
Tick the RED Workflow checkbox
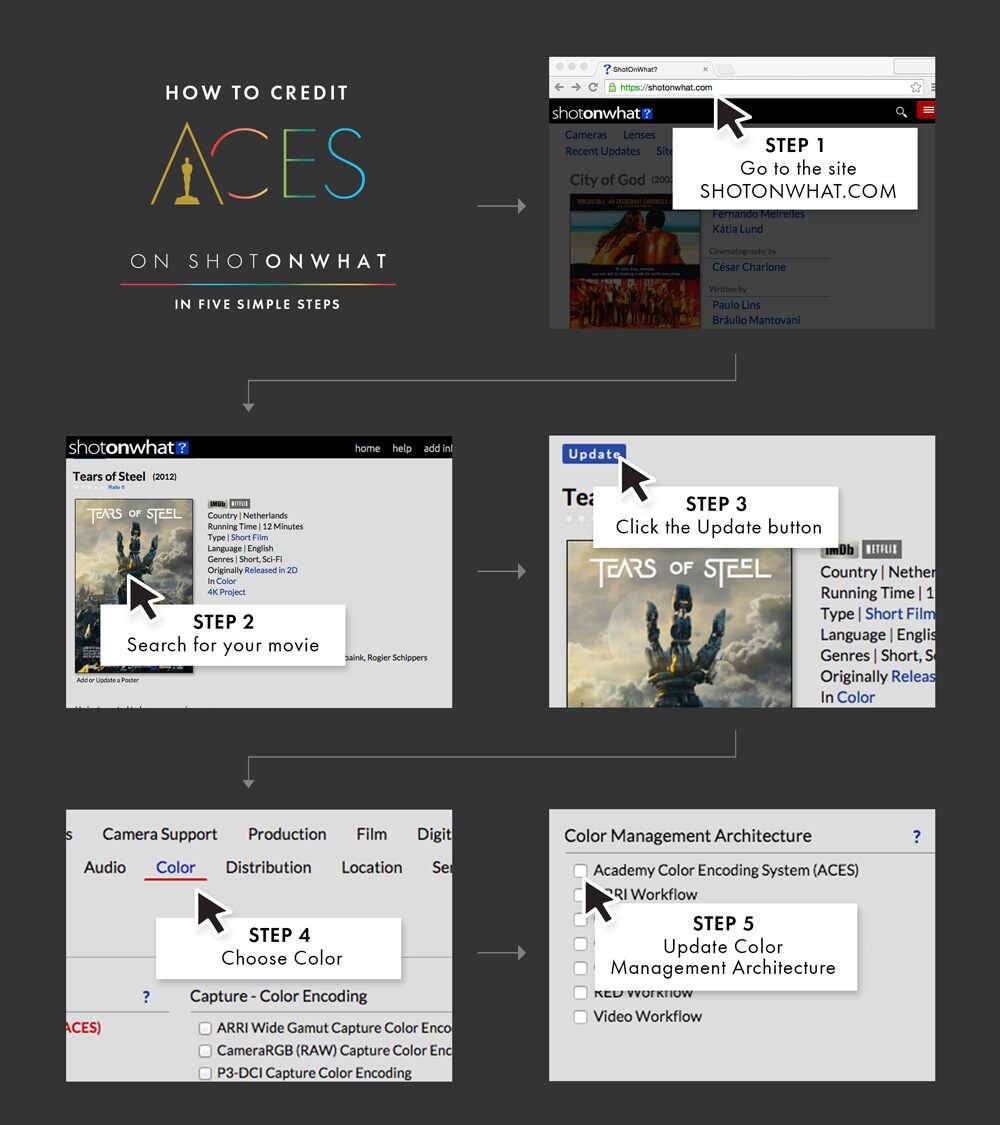coord(580,992)
